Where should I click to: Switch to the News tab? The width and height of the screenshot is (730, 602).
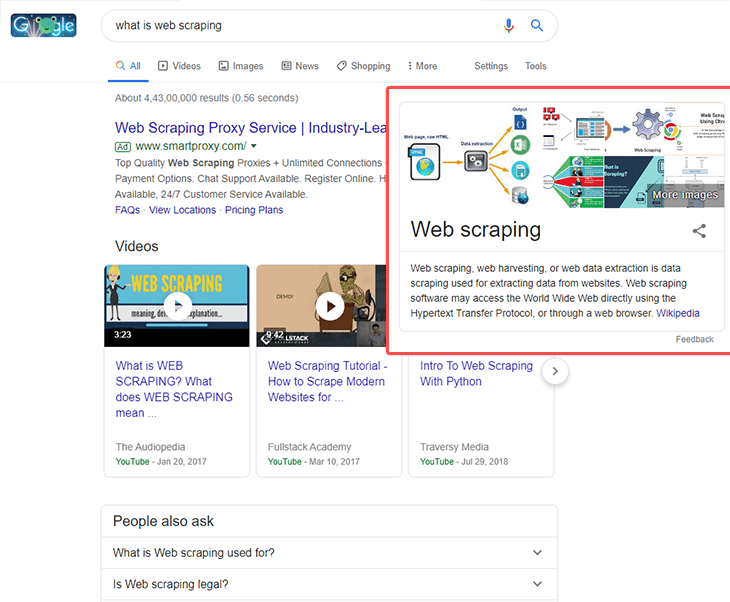pos(300,66)
